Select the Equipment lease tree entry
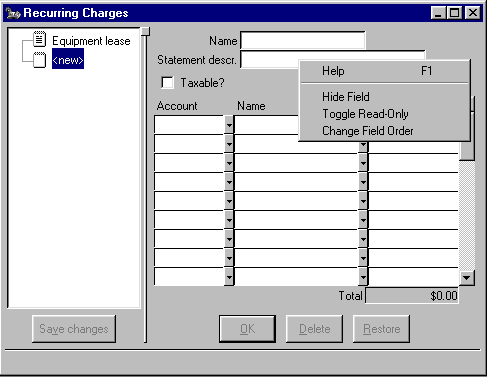This screenshot has width=487, height=377. [x=91, y=41]
